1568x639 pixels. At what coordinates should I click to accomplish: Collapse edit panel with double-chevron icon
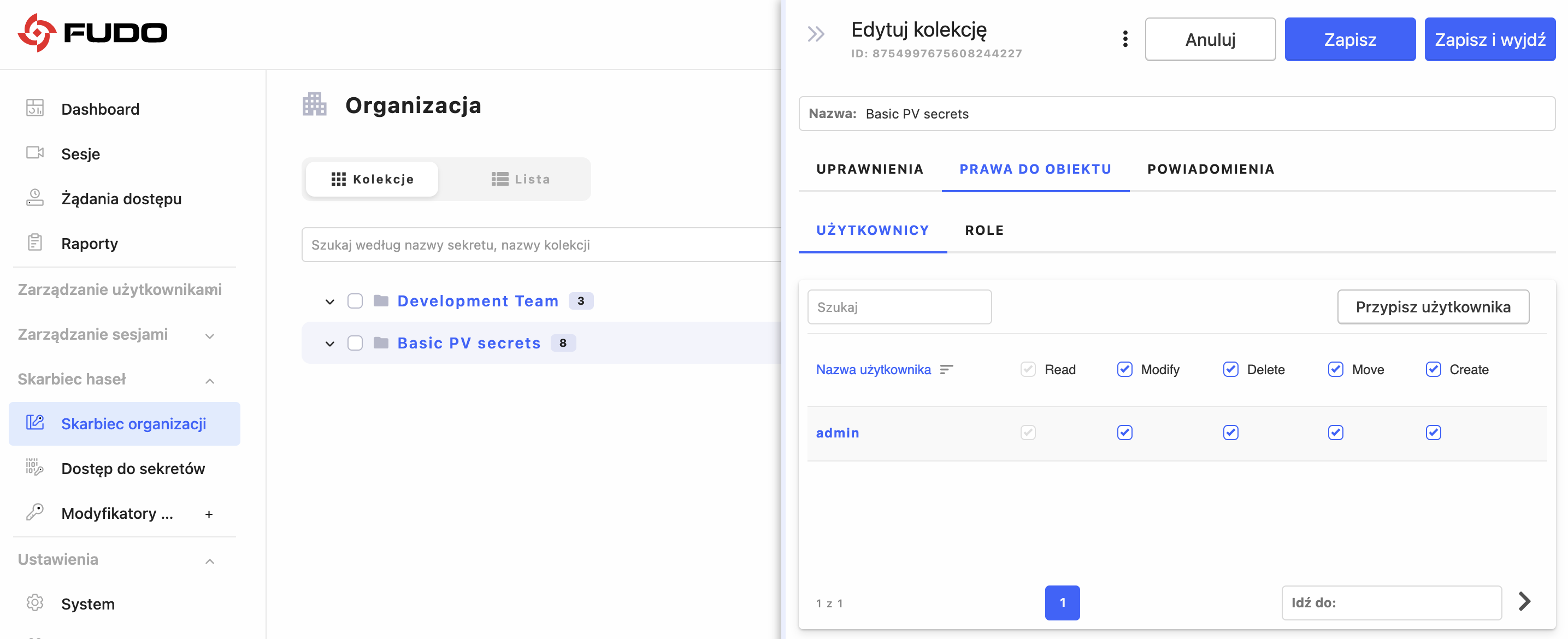pyautogui.click(x=816, y=34)
